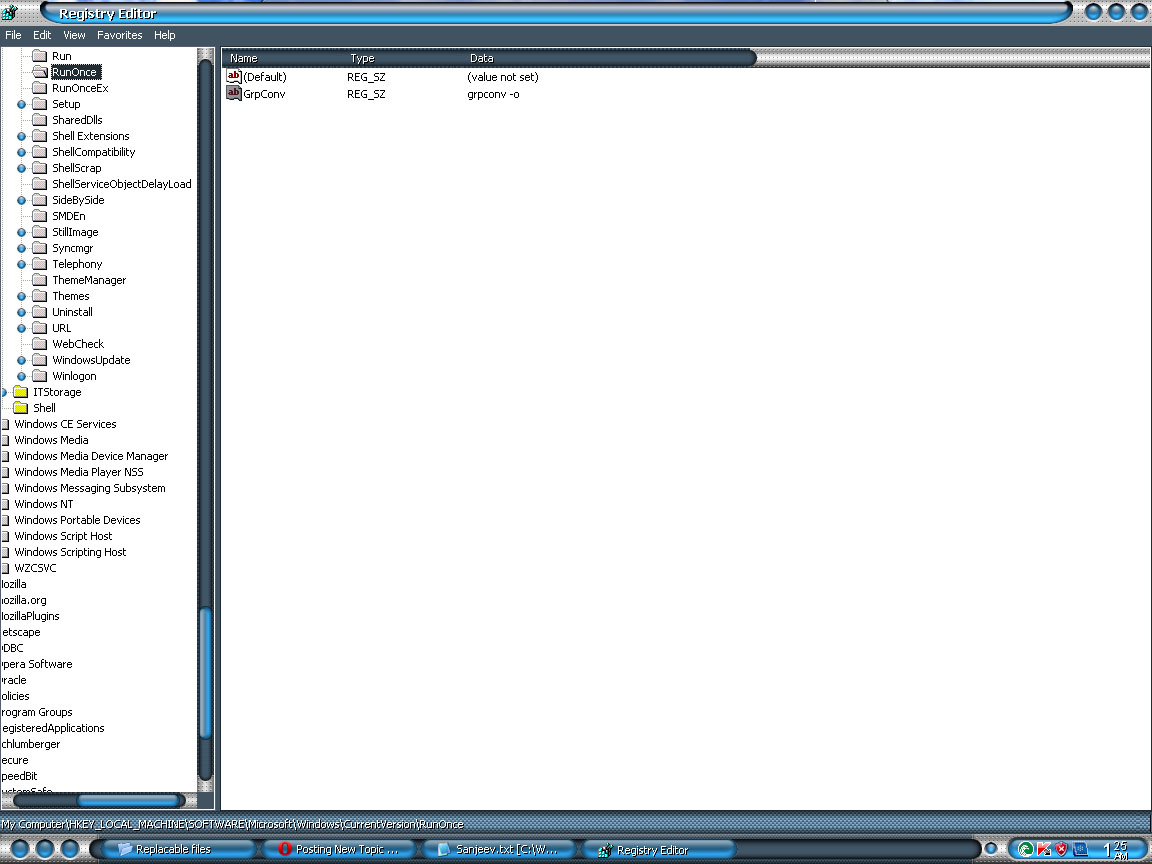Switch to Posting New Topic Opera window

[338, 849]
